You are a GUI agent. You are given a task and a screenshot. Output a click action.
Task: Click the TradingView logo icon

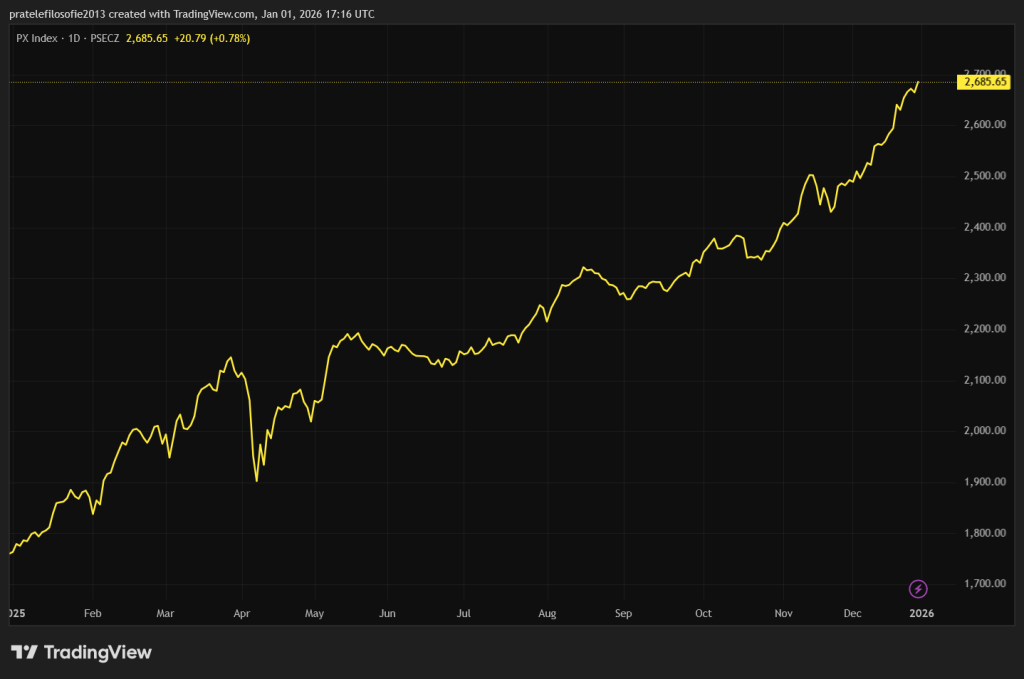[24, 653]
